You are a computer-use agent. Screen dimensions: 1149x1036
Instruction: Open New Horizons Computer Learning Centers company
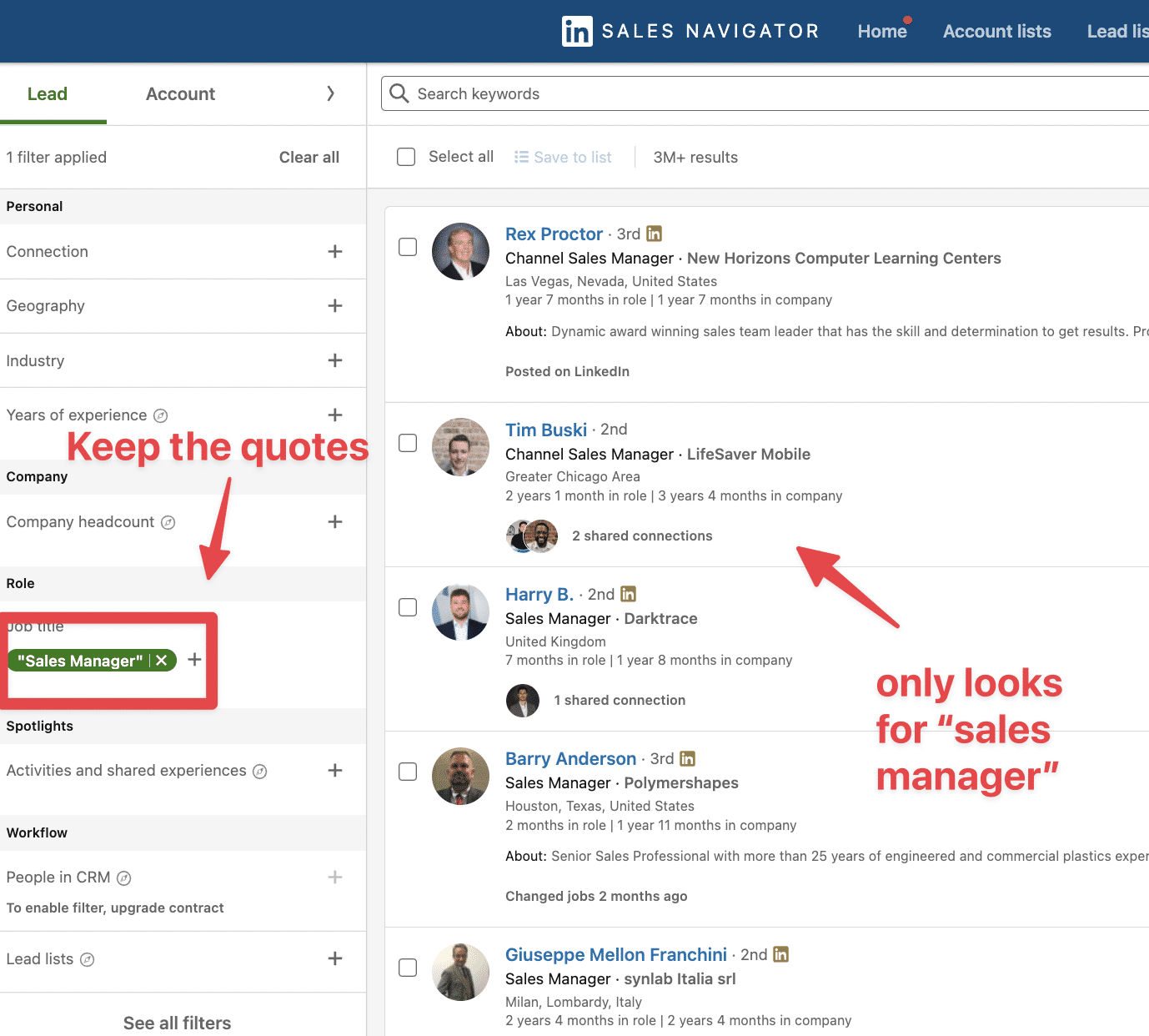click(x=844, y=259)
